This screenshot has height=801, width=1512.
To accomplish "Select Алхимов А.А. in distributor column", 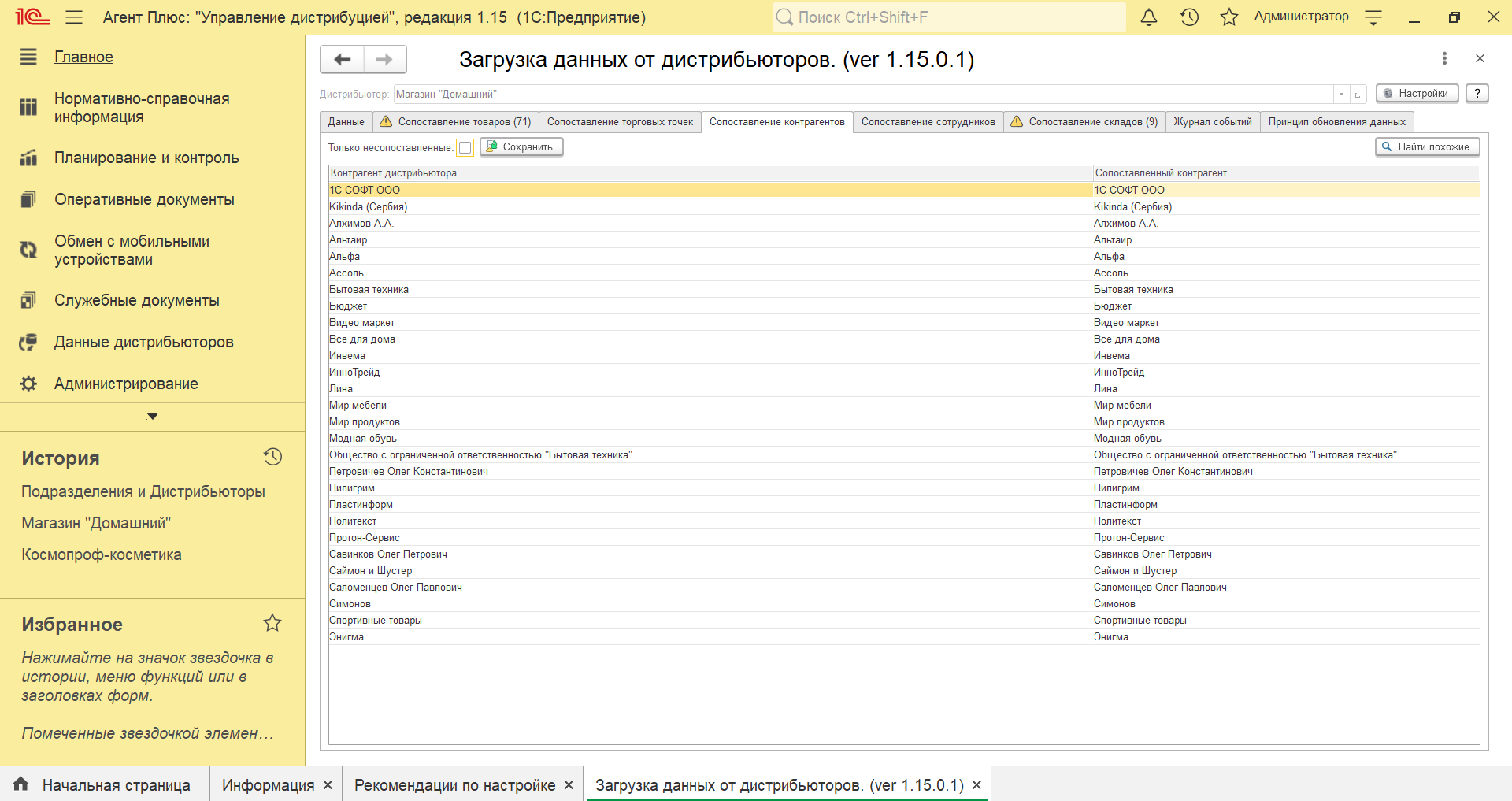I will point(710,223).
